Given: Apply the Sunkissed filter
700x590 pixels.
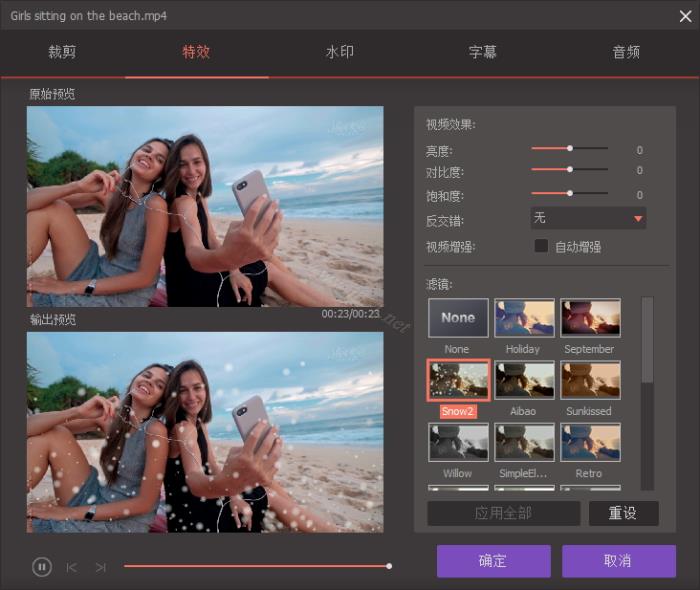Looking at the screenshot, I should point(590,380).
